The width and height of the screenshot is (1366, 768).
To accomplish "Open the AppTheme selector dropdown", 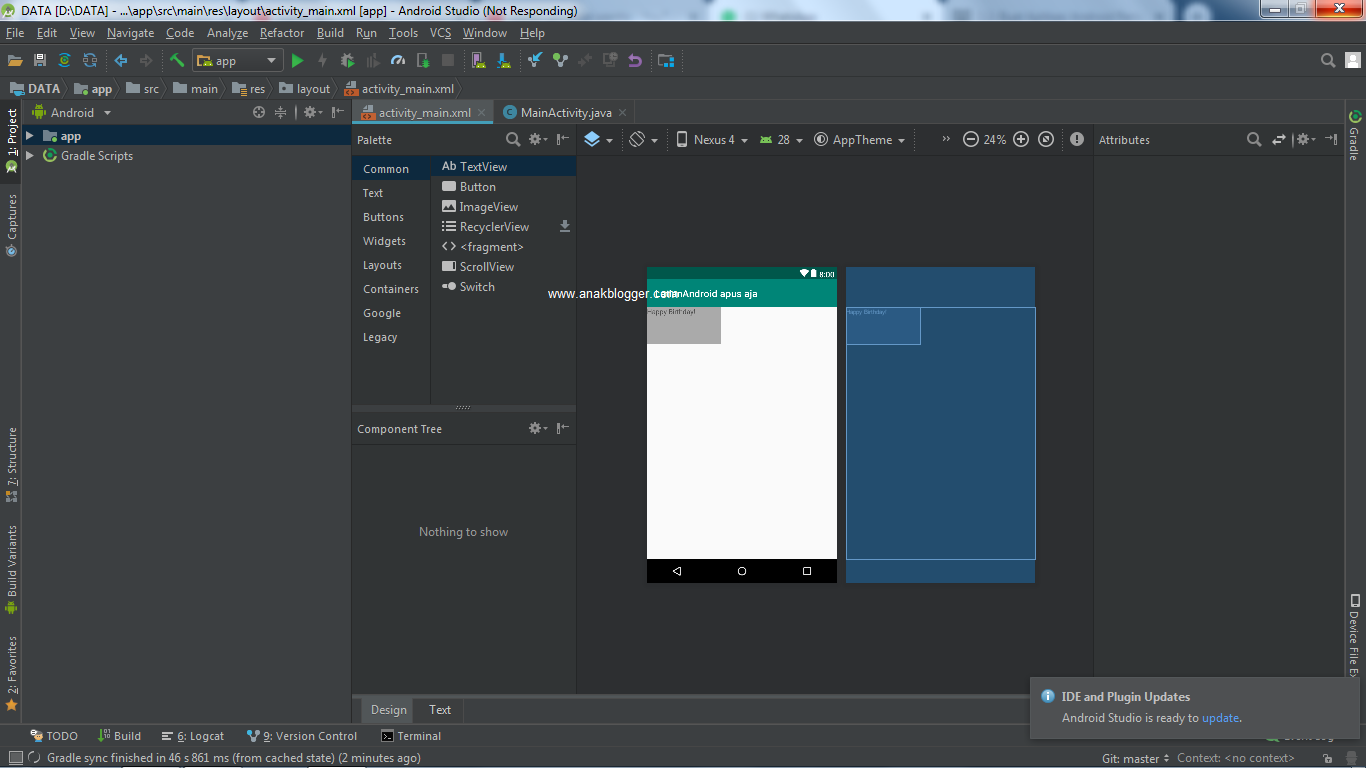I will [x=858, y=140].
